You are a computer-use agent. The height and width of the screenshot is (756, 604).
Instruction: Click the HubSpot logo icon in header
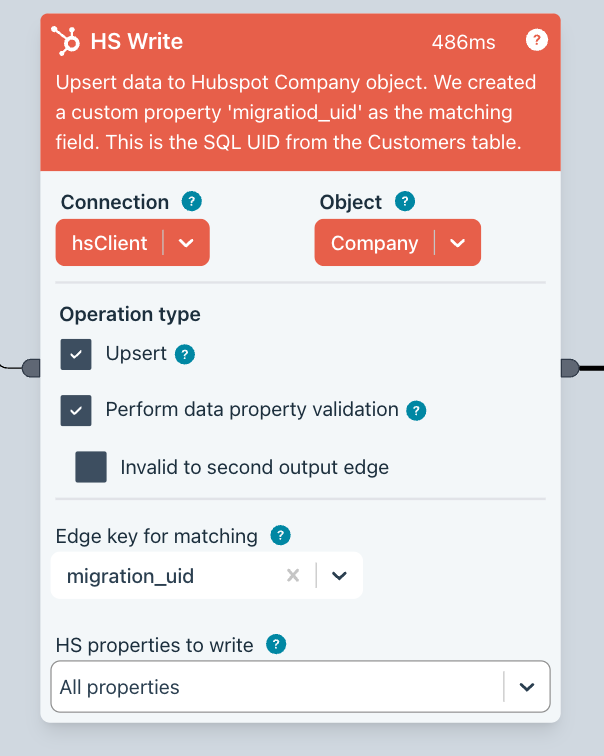[x=66, y=41]
